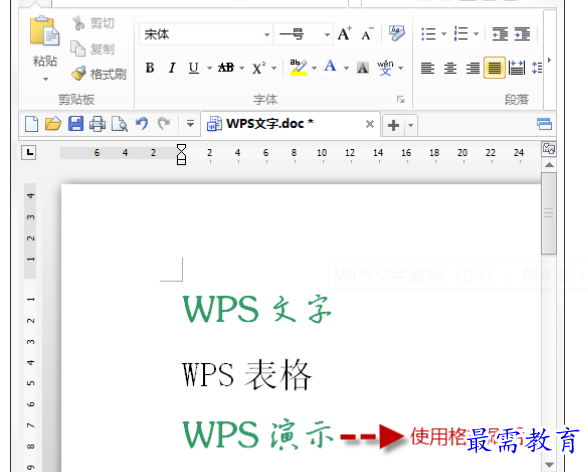This screenshot has height=472, width=588.
Task: Open bullet list style dropdown arrow
Action: coord(444,34)
